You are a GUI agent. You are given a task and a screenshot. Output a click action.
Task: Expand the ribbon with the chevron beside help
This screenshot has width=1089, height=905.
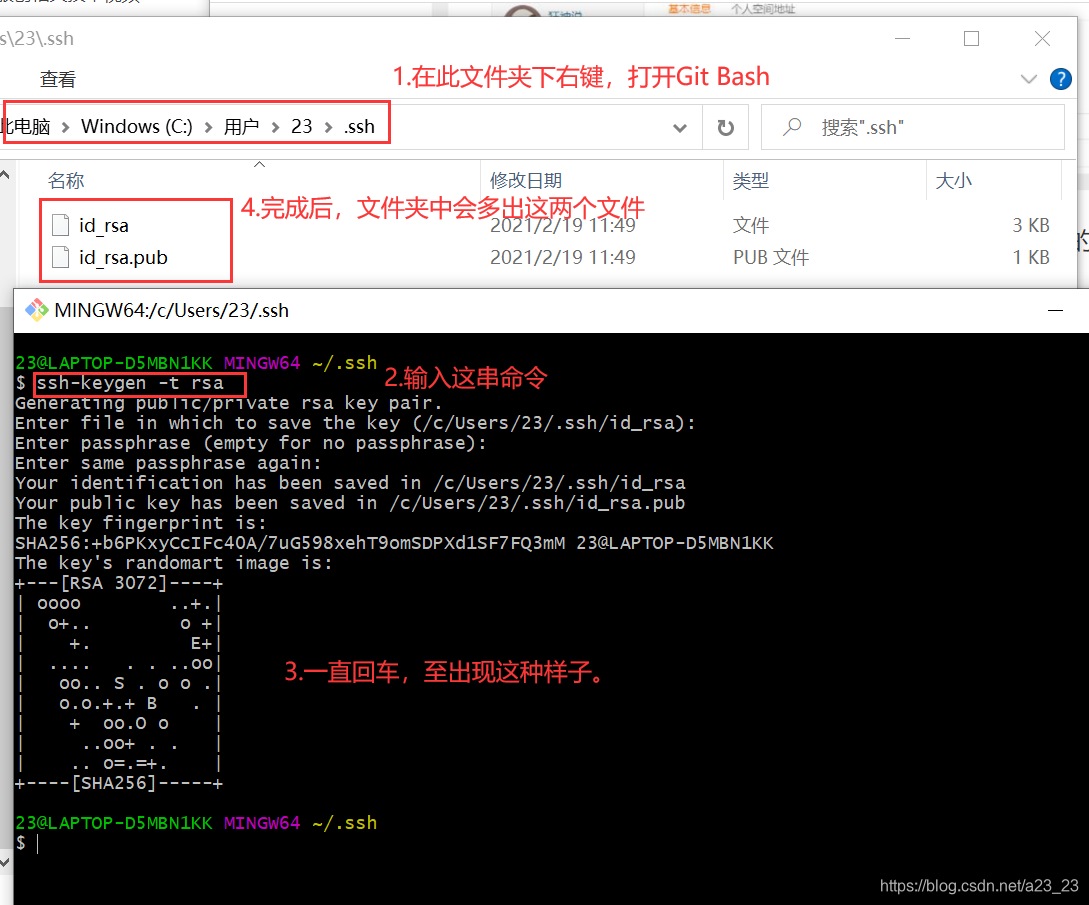[x=1029, y=79]
